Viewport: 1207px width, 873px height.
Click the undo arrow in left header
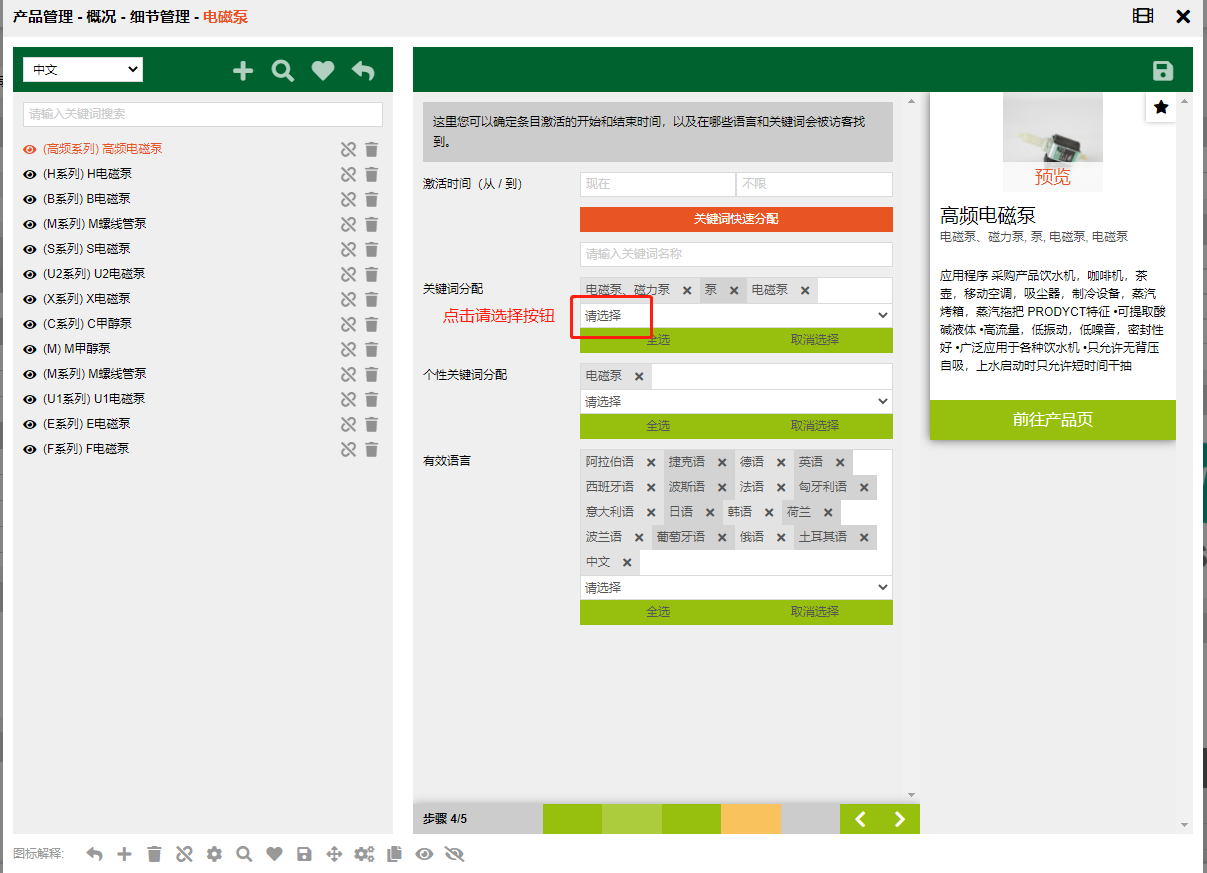click(363, 71)
